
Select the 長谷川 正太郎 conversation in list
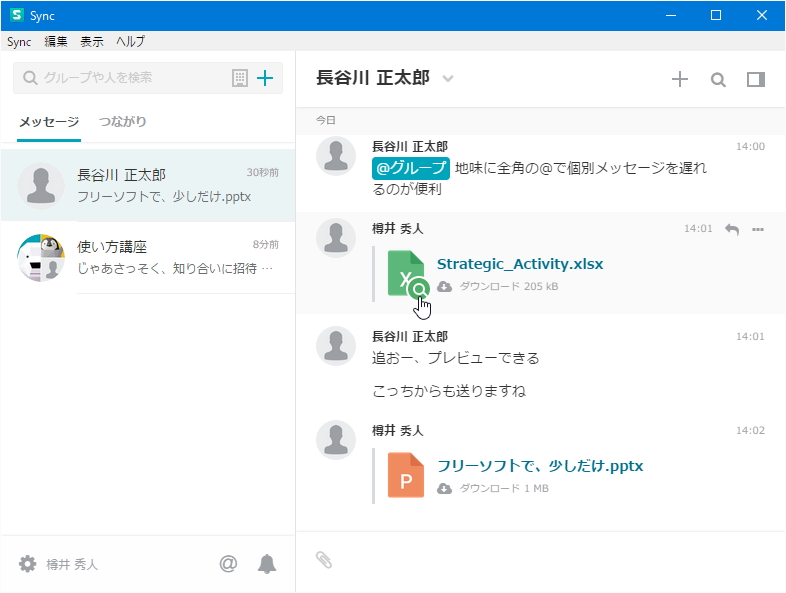[x=148, y=185]
